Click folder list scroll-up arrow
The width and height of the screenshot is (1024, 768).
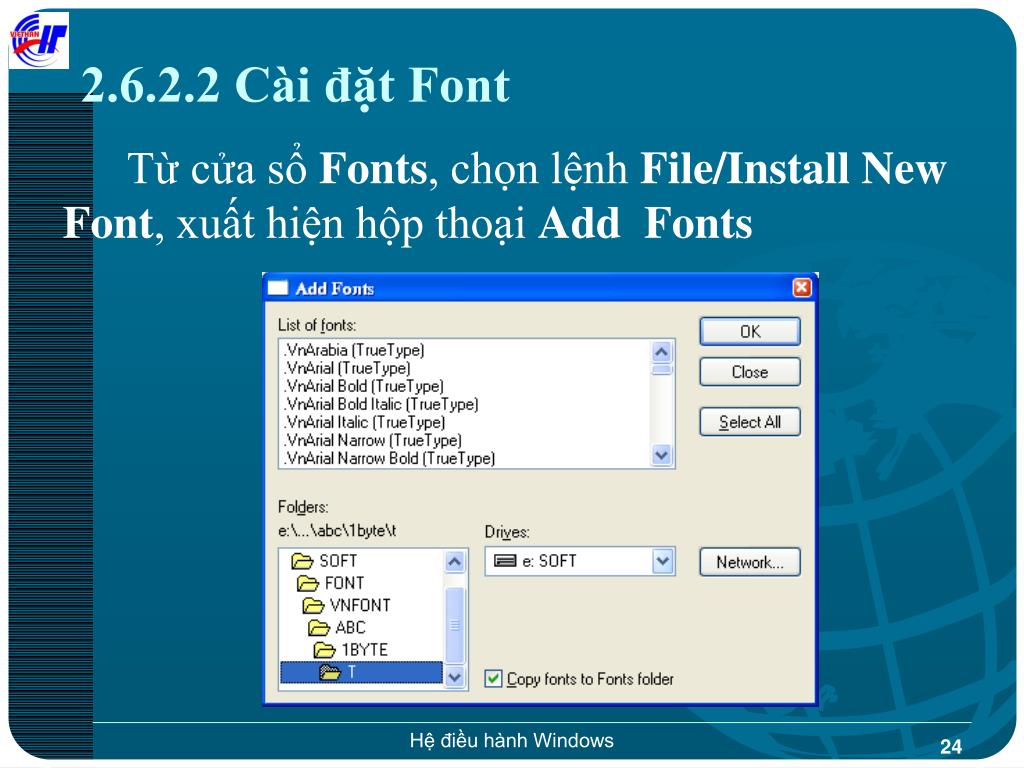pos(455,562)
